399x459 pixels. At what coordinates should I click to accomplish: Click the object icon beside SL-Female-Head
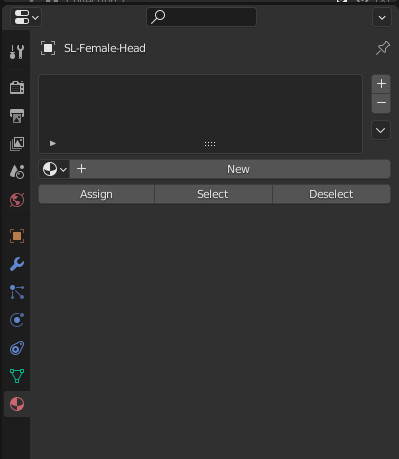pyautogui.click(x=48, y=48)
